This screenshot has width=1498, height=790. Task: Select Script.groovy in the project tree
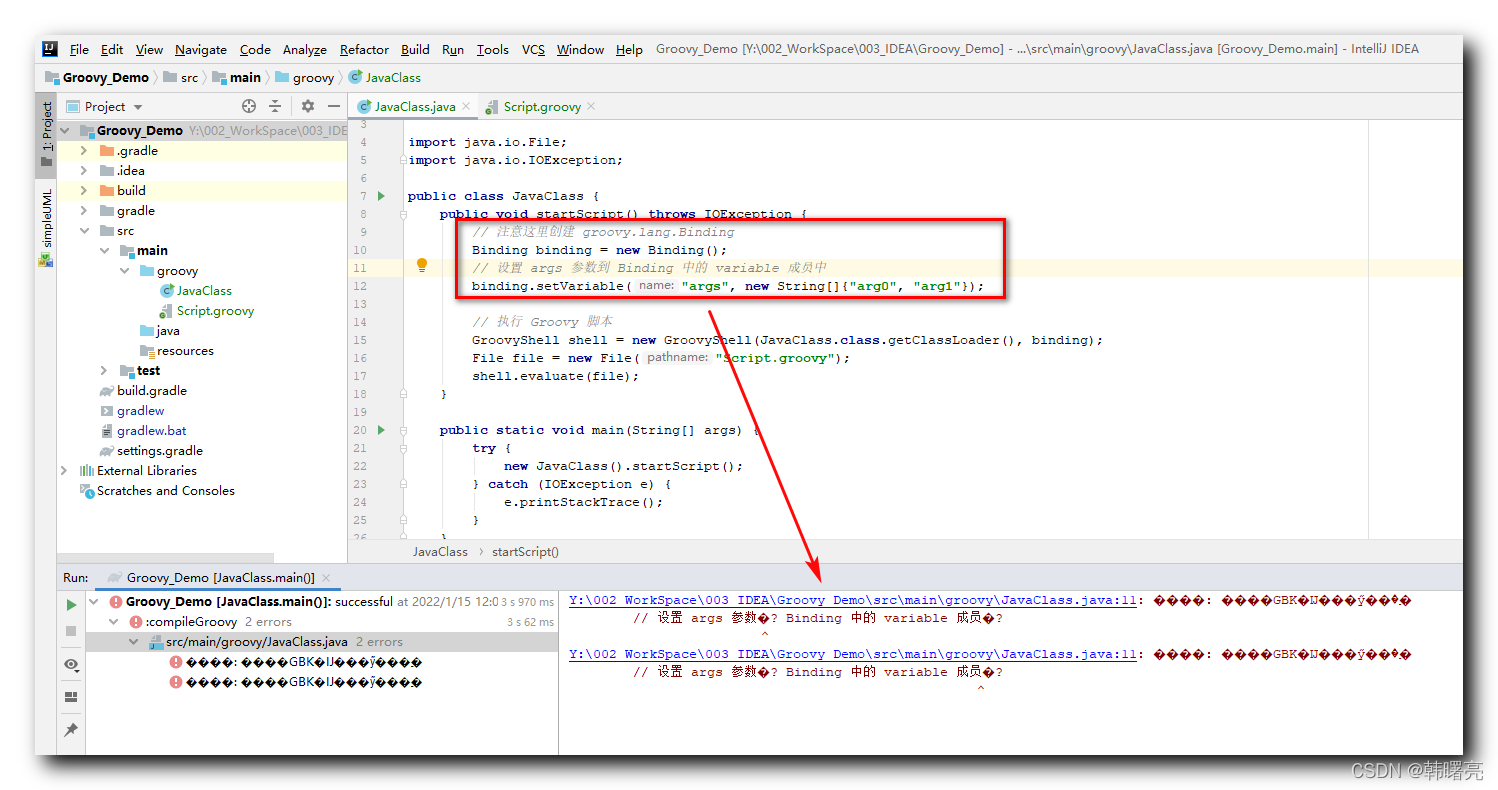pos(215,311)
